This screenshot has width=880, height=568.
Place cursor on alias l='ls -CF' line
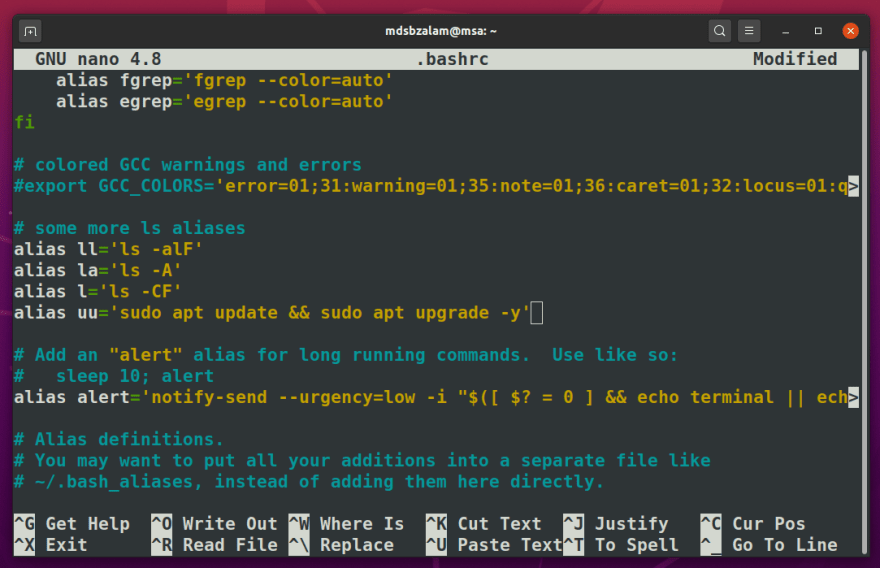click(x=97, y=292)
